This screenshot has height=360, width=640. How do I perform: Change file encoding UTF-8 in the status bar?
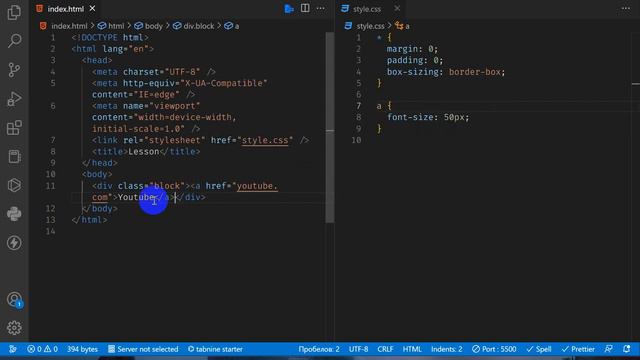[358, 349]
